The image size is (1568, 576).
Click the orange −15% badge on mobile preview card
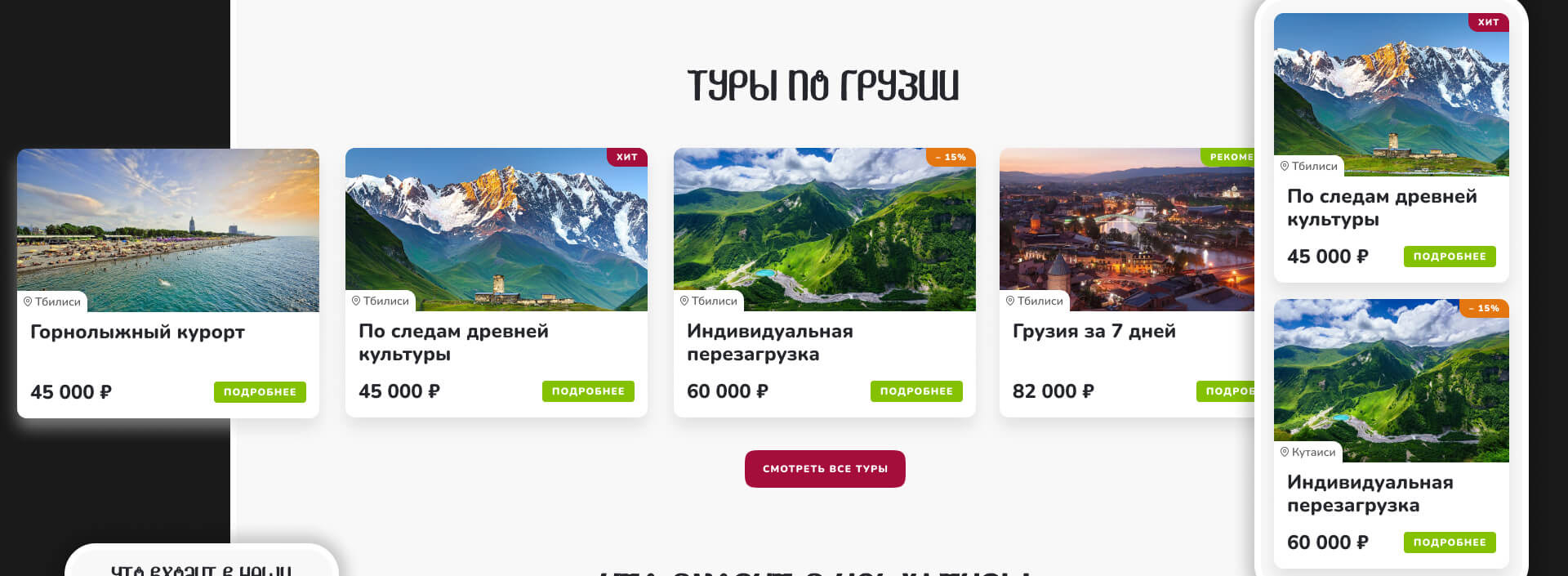click(1484, 308)
